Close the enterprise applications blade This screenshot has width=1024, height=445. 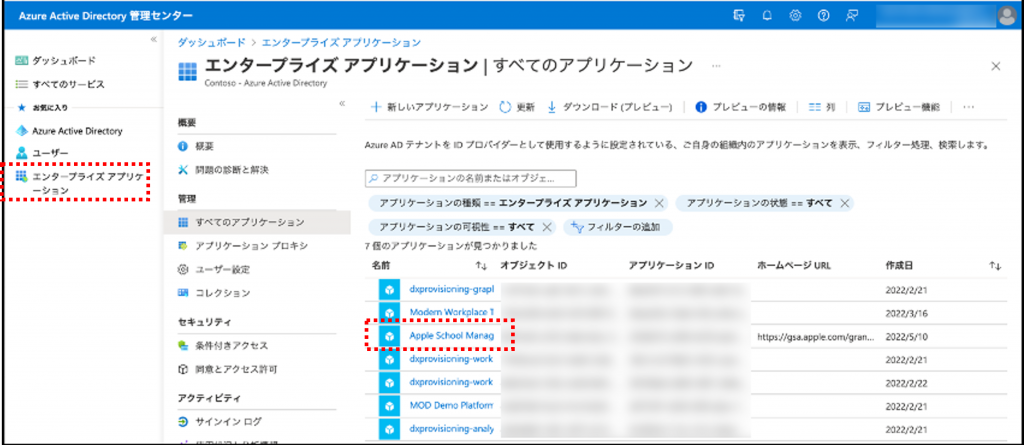click(996, 66)
